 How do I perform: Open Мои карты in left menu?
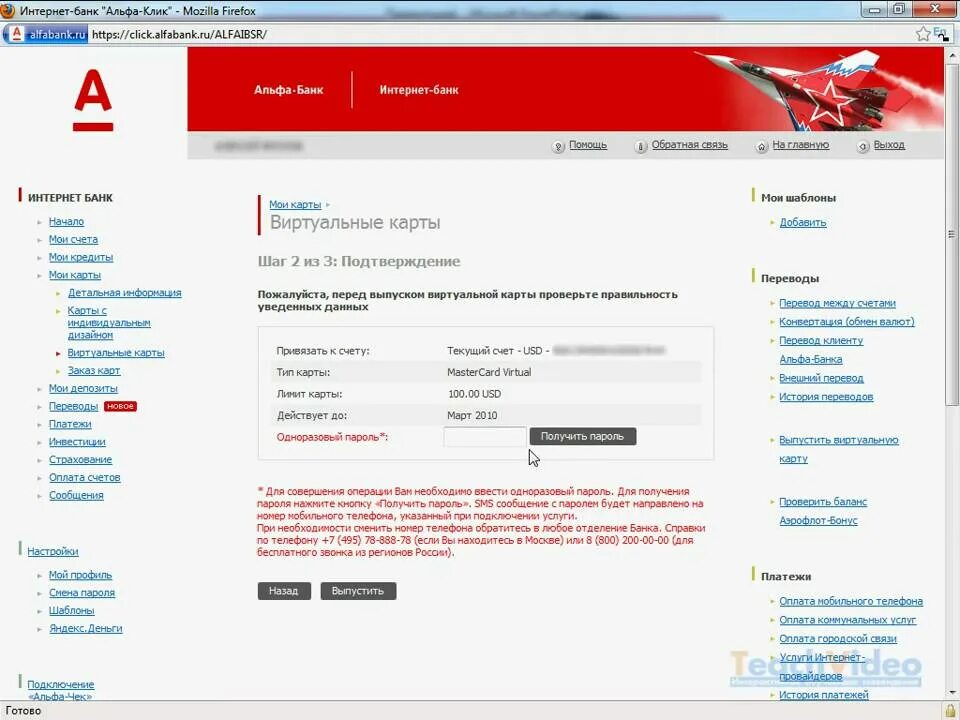coord(75,275)
